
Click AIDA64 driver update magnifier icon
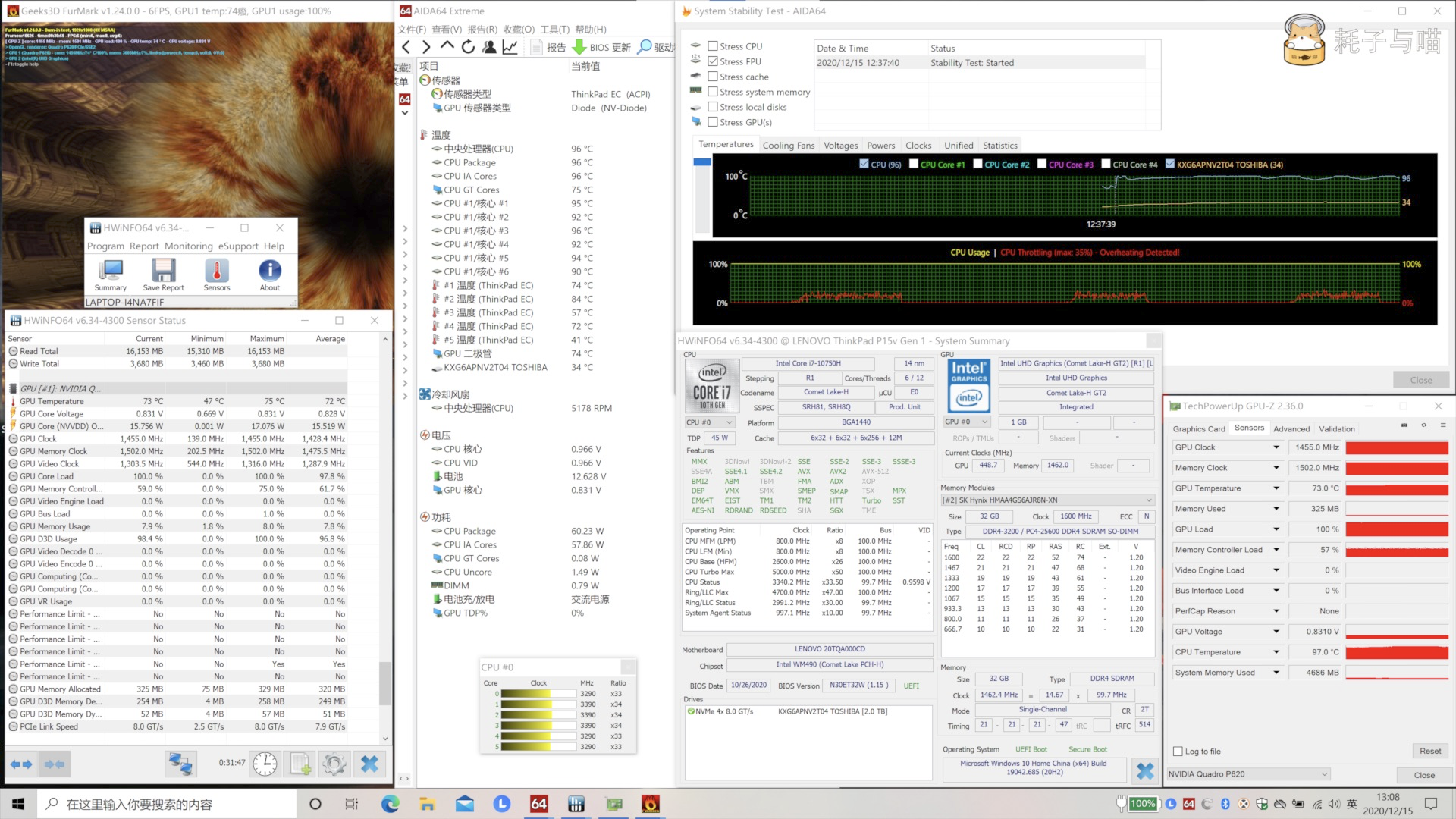click(645, 47)
